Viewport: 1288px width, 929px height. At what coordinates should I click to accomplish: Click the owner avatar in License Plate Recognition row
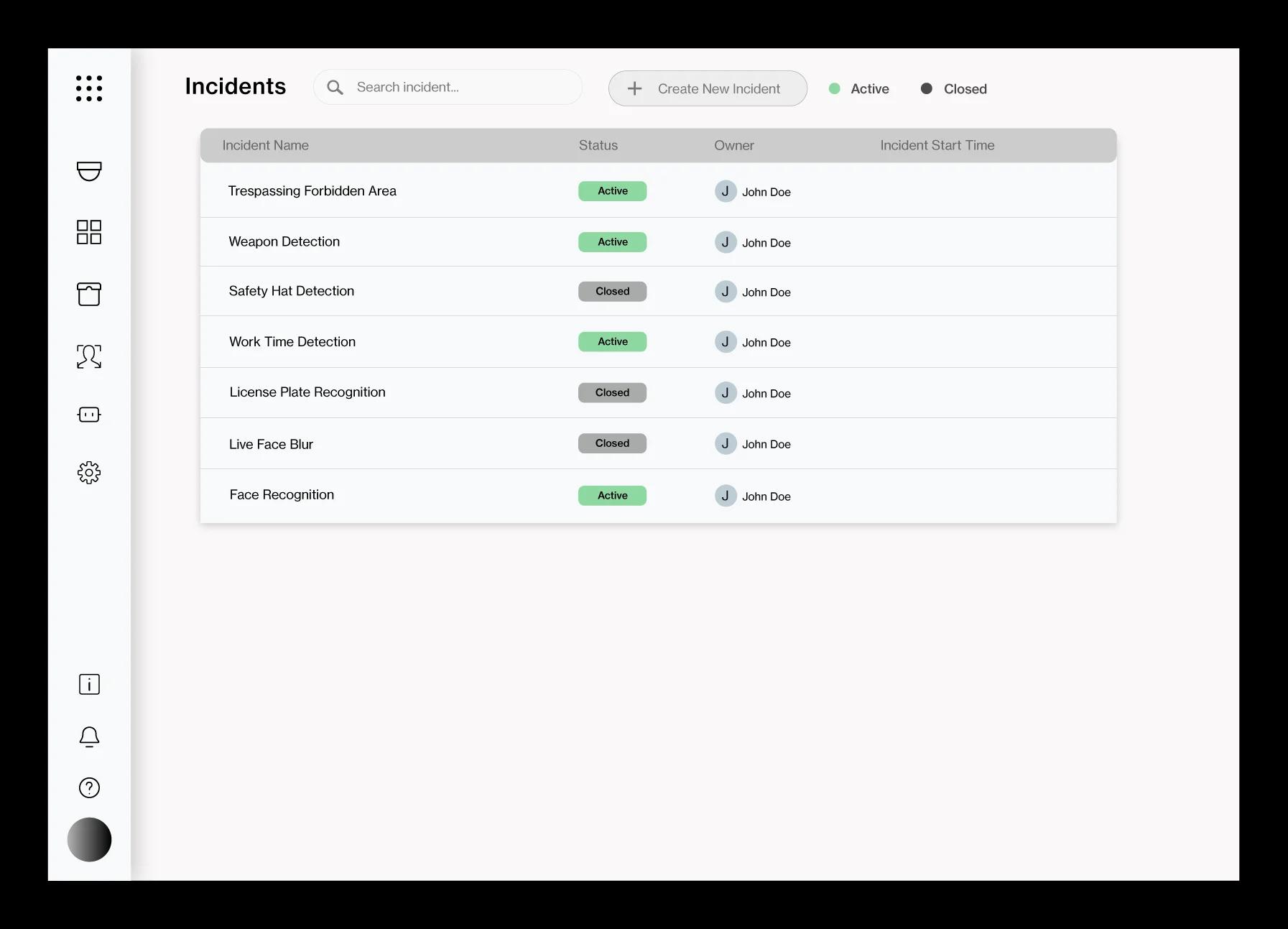[726, 392]
